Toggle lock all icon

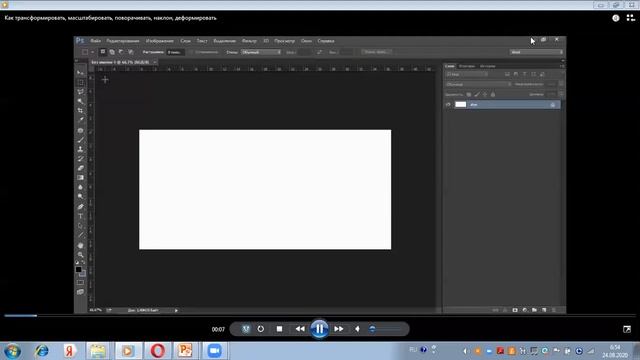(493, 94)
